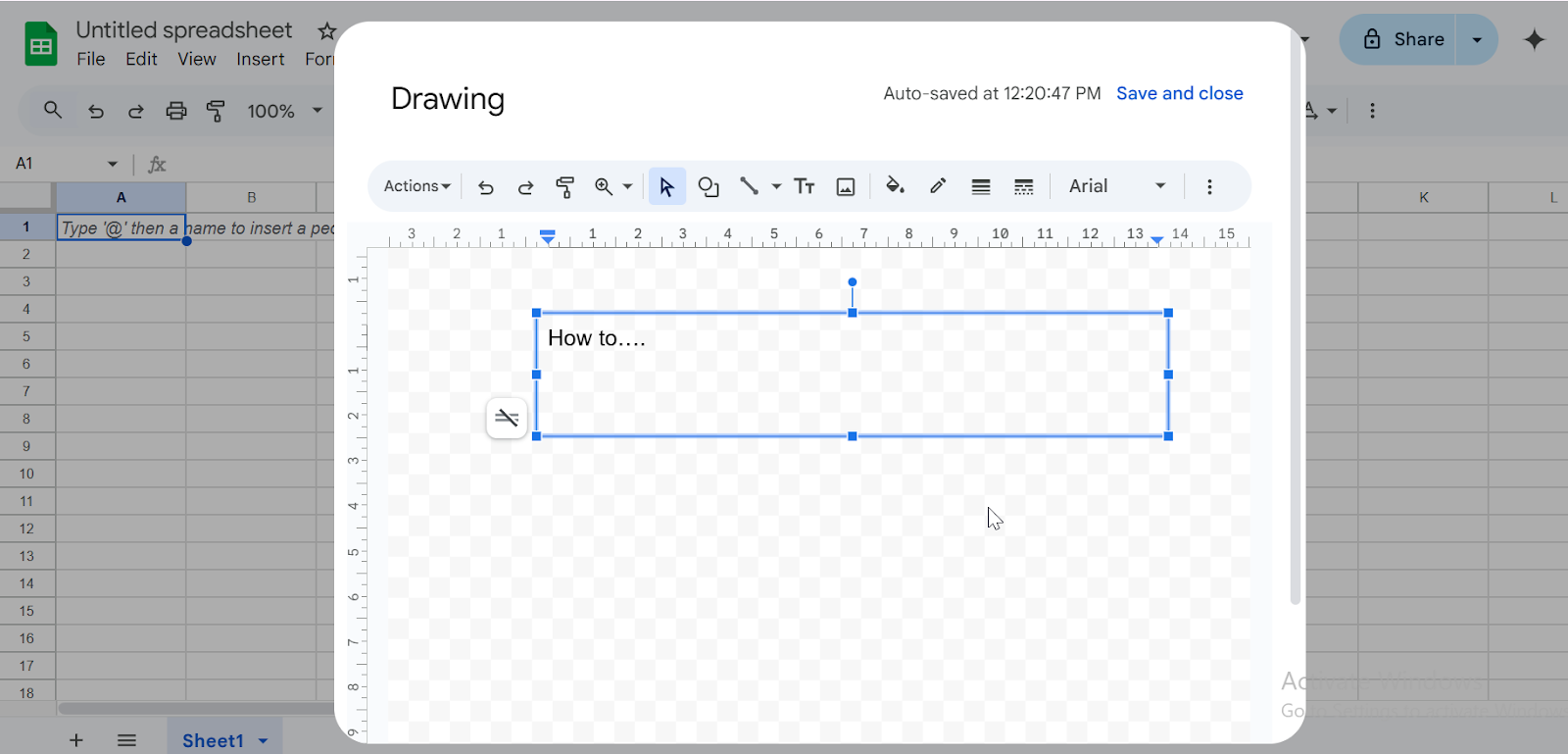Click the Print icon in Sheets
1568x754 pixels.
pos(176,111)
